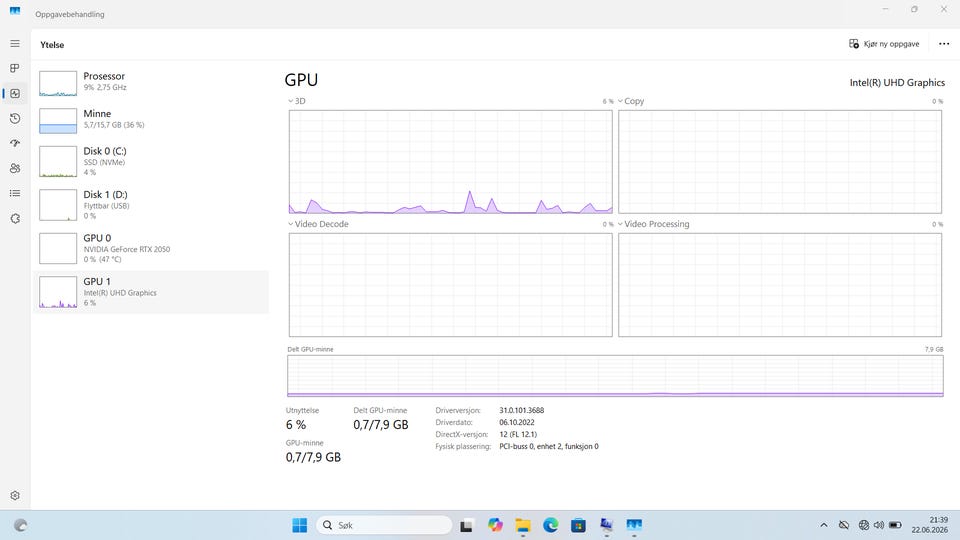Click the Delt GPU-minne graph
The width and height of the screenshot is (960, 540).
615,376
